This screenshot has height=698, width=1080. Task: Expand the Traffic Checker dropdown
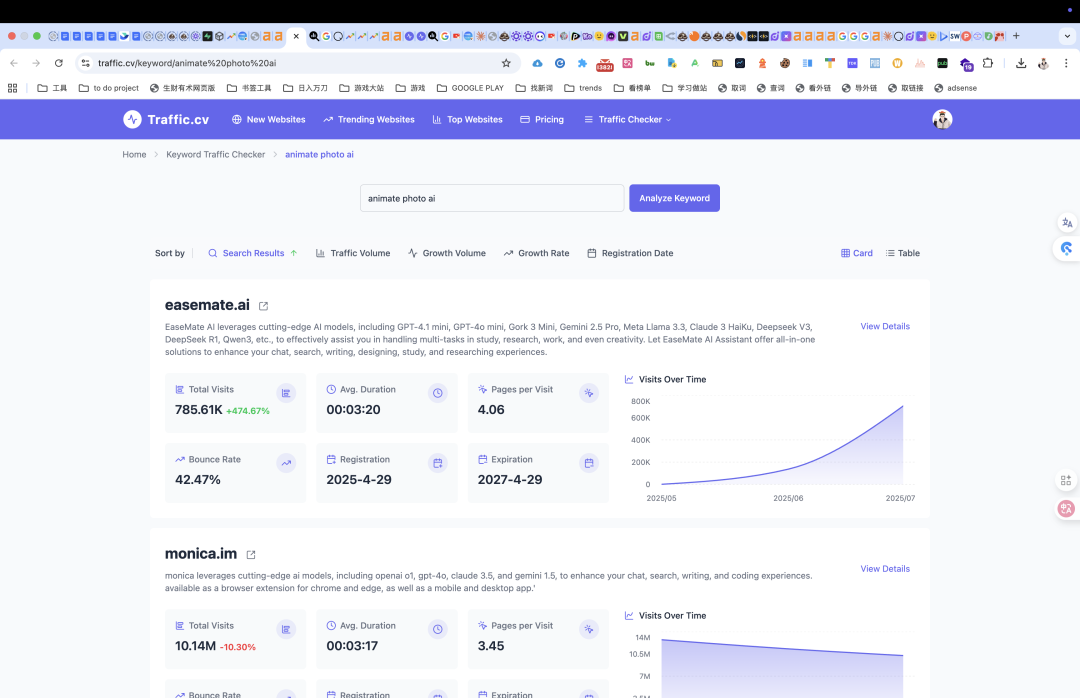click(627, 119)
